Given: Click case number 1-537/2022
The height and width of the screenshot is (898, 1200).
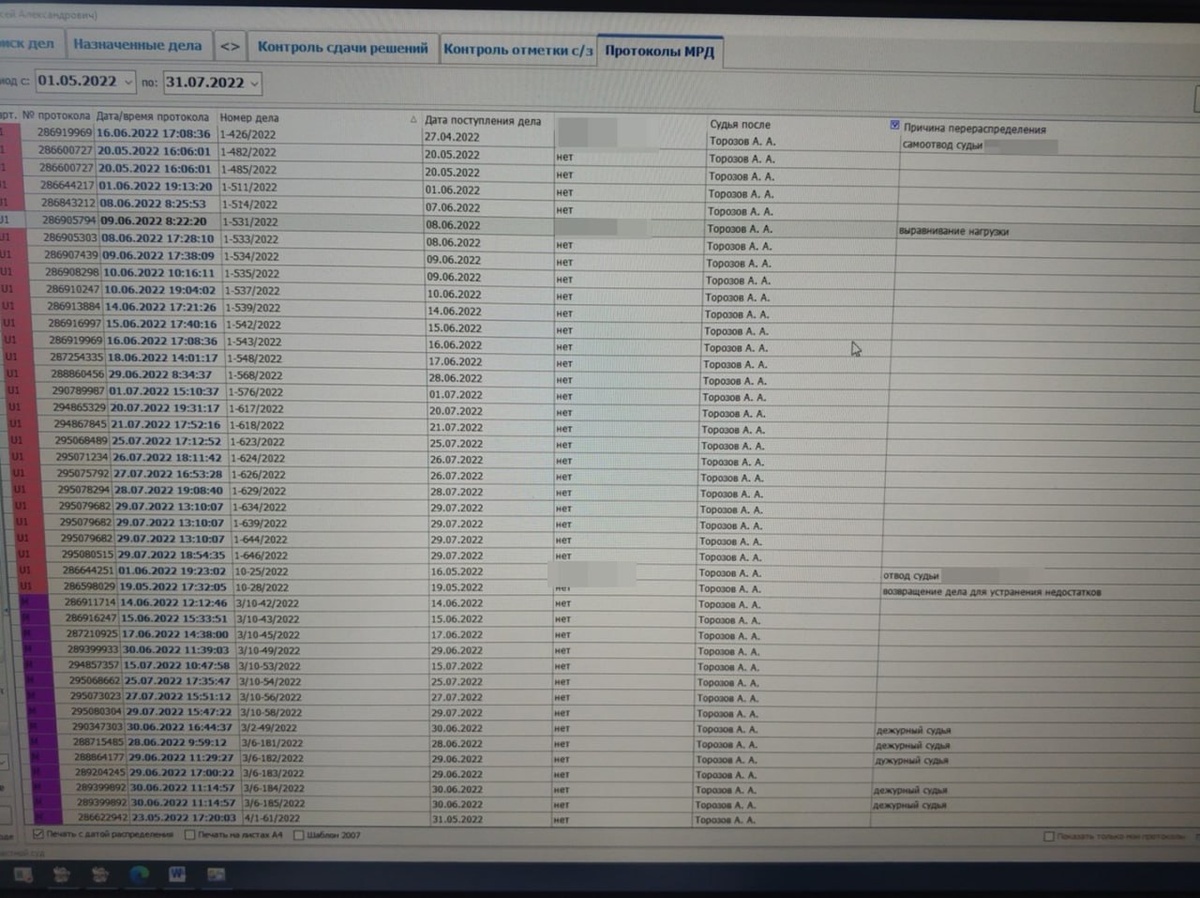Looking at the screenshot, I should (253, 291).
